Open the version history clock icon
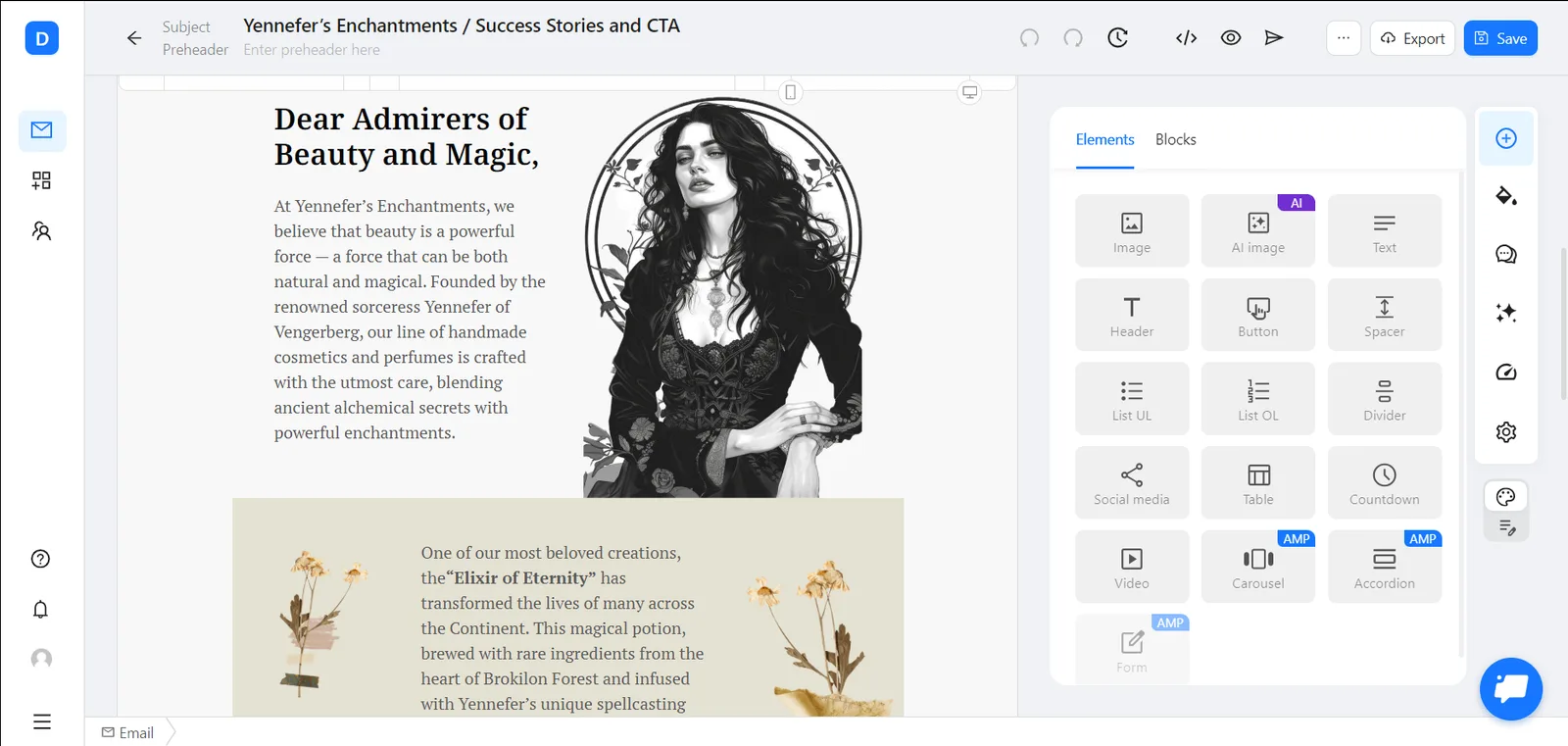Viewport: 1568px width, 746px height. pyautogui.click(x=1118, y=38)
